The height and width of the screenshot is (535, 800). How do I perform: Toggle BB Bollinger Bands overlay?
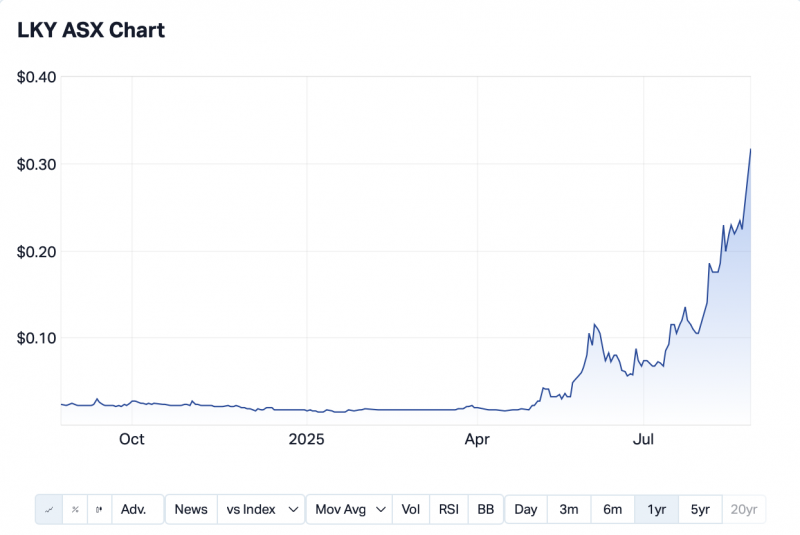pos(485,509)
